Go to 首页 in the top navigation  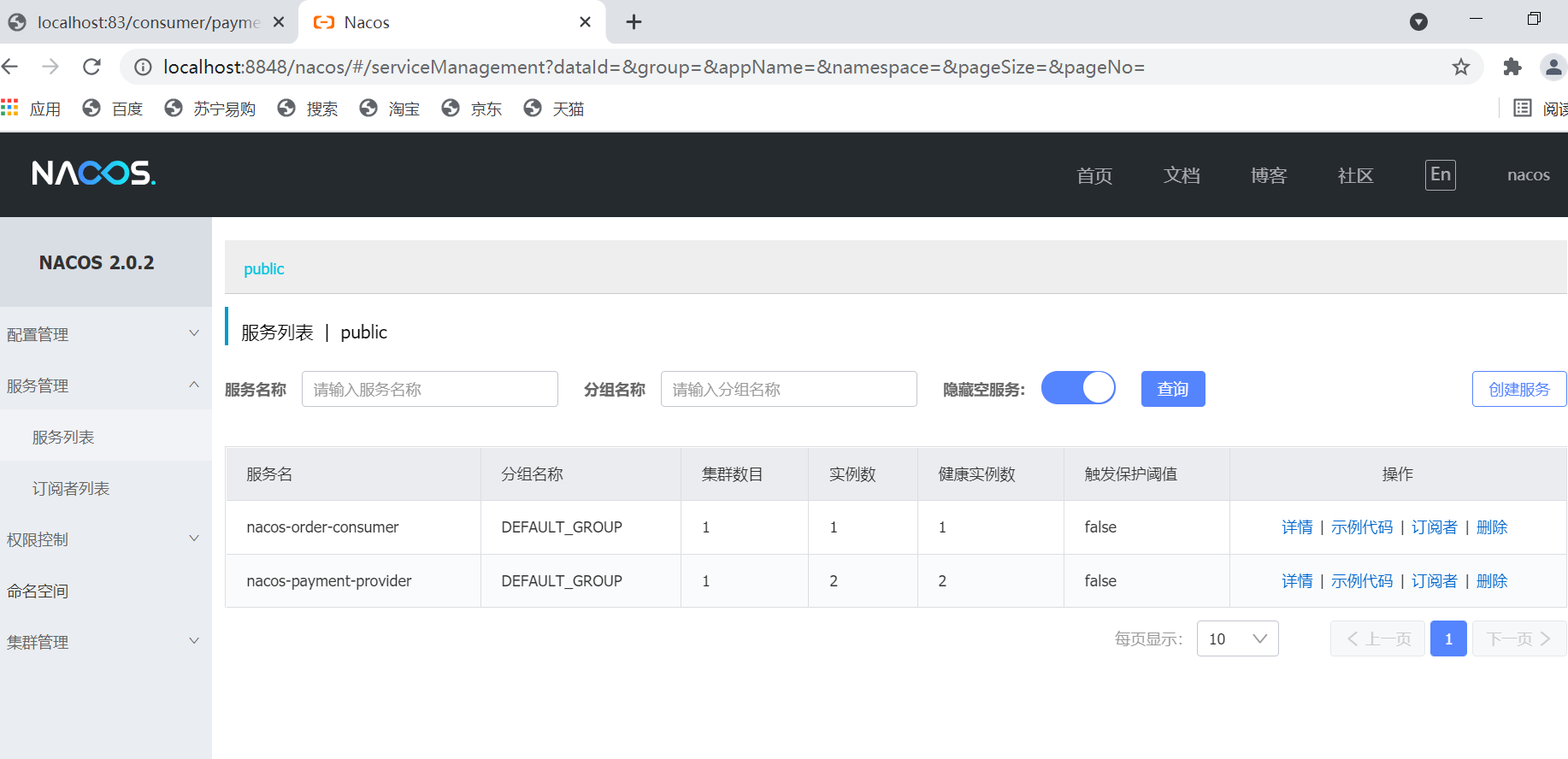click(1094, 175)
